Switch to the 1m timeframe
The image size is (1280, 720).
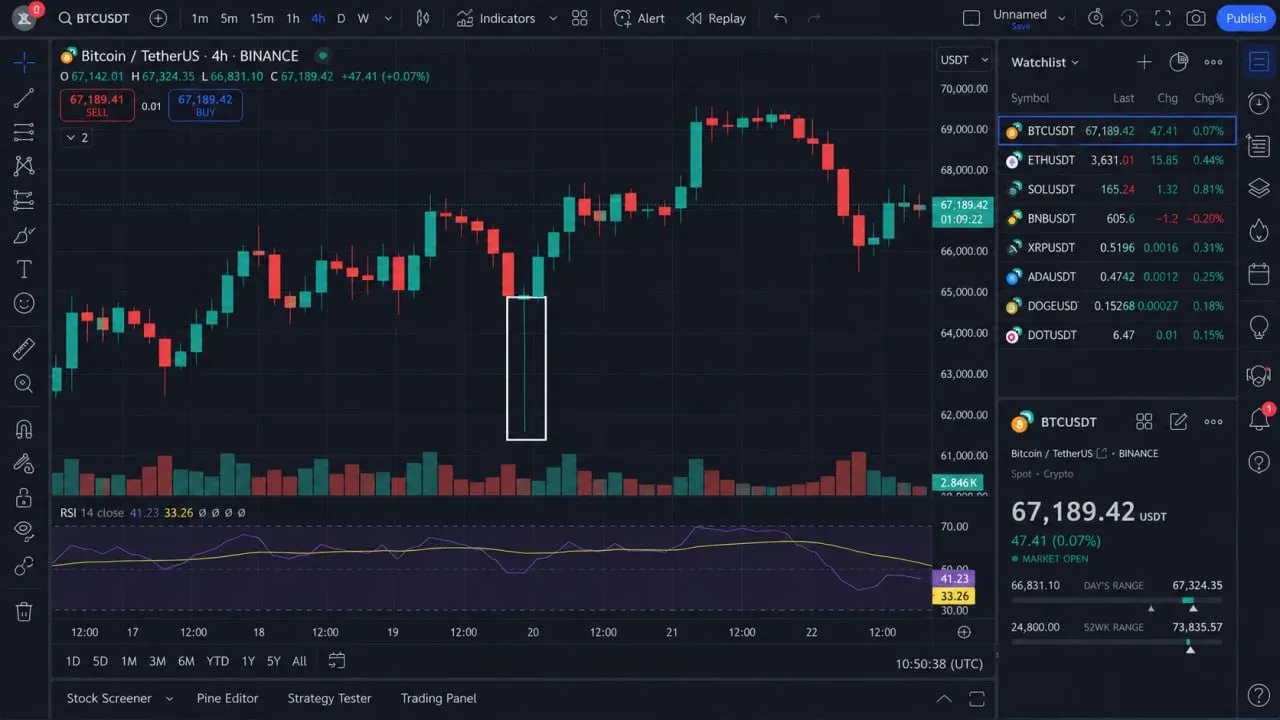tap(200, 18)
